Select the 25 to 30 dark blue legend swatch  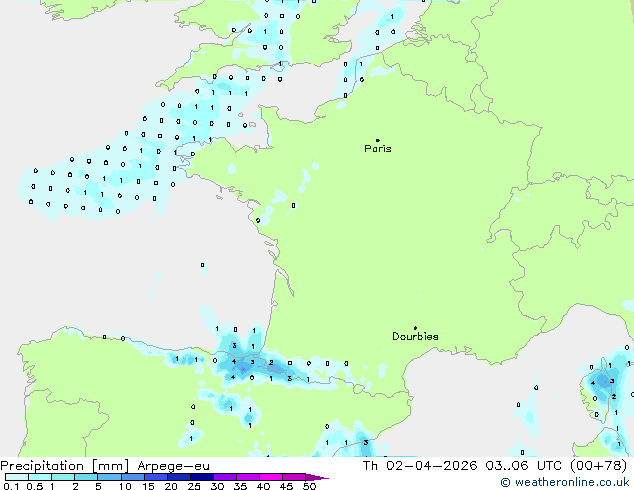pyautogui.click(x=201, y=477)
